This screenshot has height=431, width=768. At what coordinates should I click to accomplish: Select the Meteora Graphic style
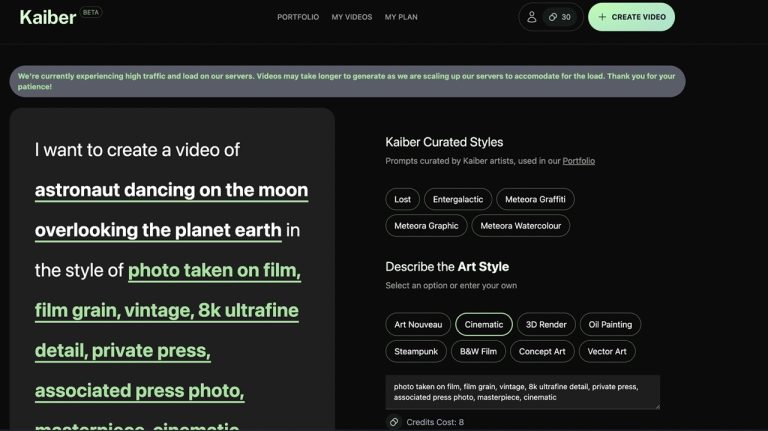426,226
